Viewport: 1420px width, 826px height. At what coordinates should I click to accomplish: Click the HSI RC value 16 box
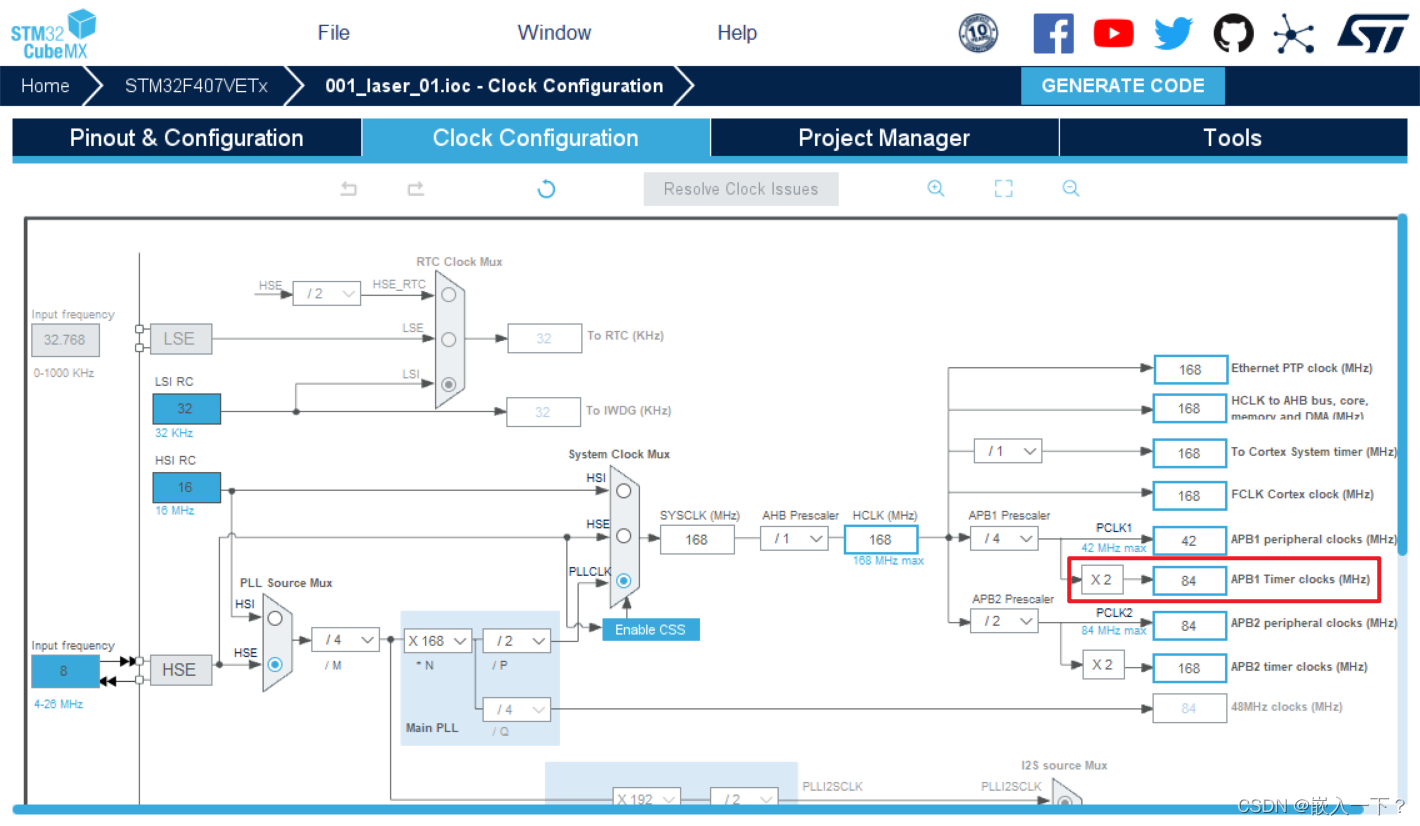coord(186,488)
